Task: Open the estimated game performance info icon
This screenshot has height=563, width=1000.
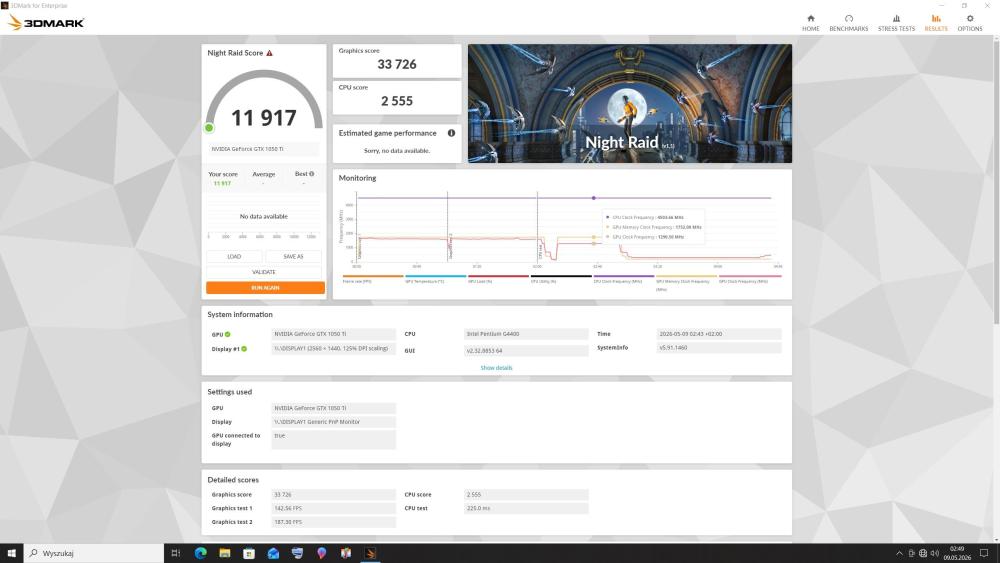Action: click(451, 133)
